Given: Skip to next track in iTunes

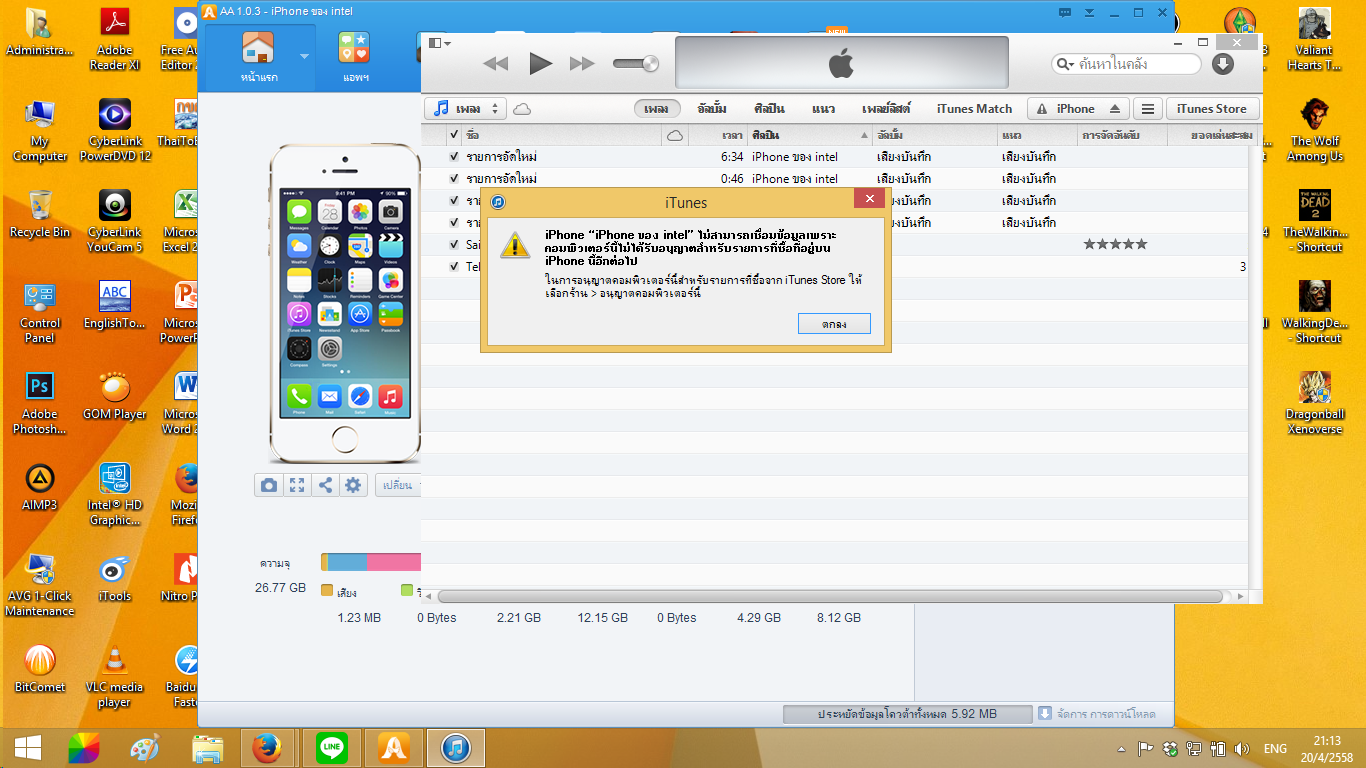Looking at the screenshot, I should (x=582, y=63).
